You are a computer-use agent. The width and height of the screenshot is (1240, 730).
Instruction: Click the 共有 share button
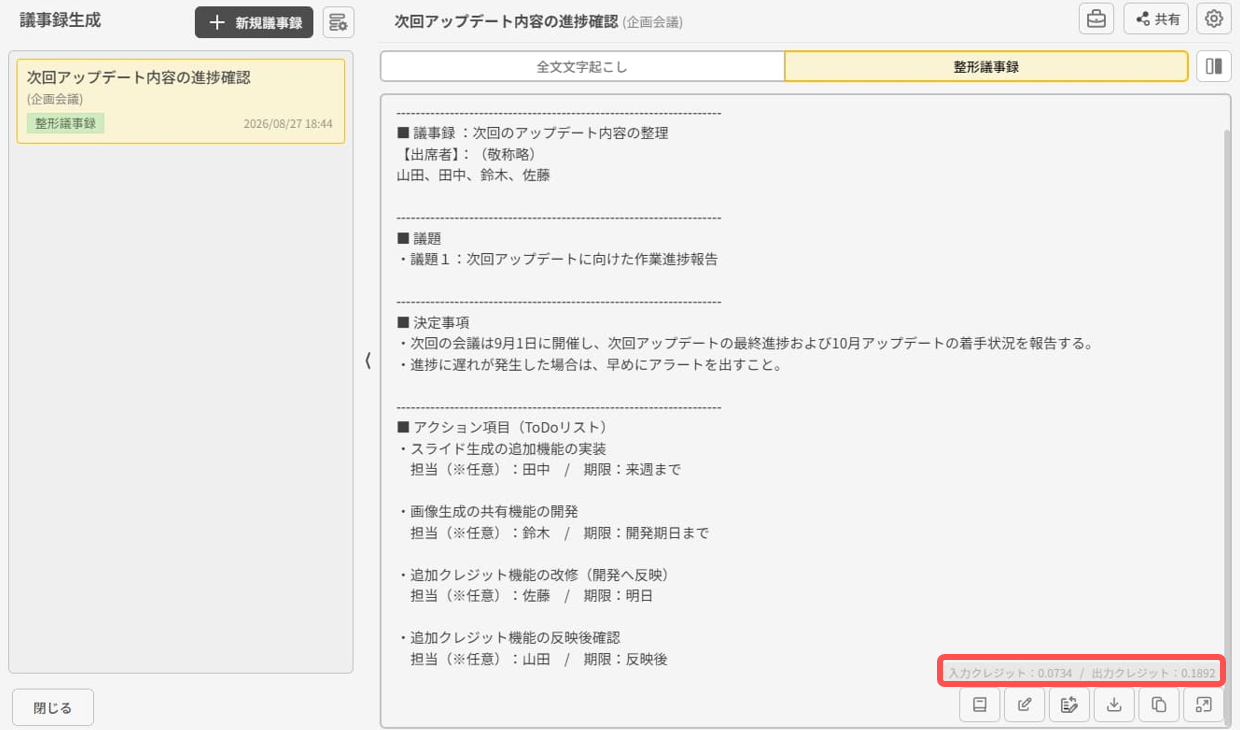click(x=1157, y=19)
